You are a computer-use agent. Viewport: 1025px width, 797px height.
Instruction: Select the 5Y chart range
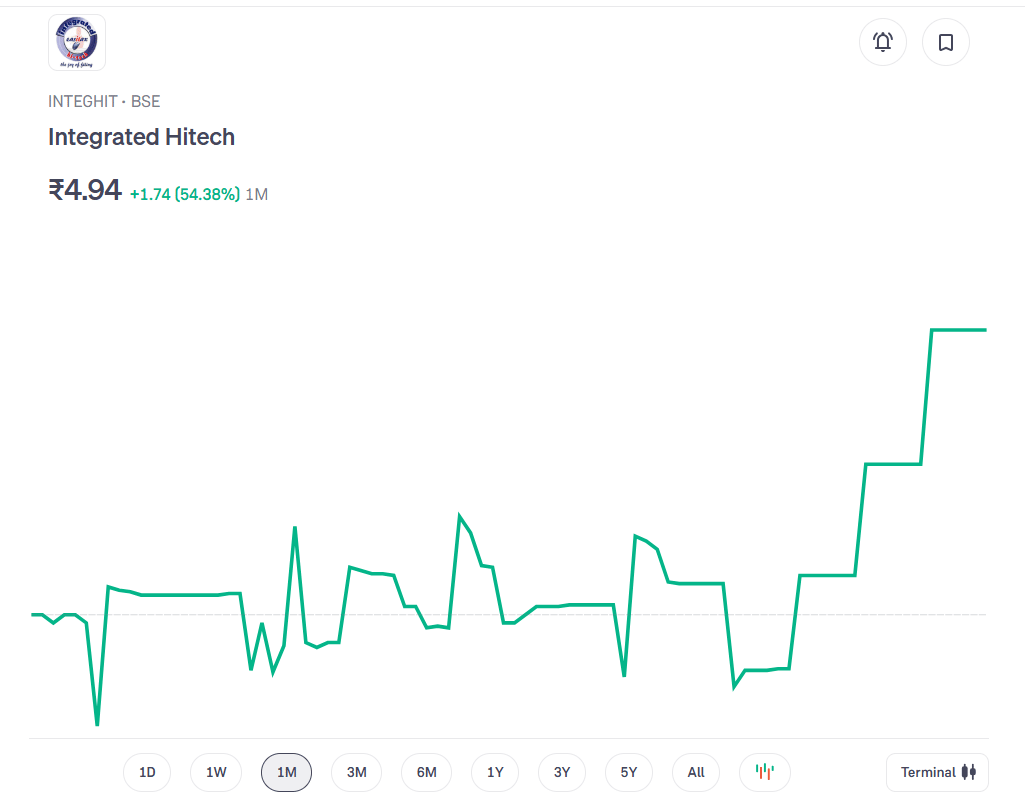click(628, 772)
